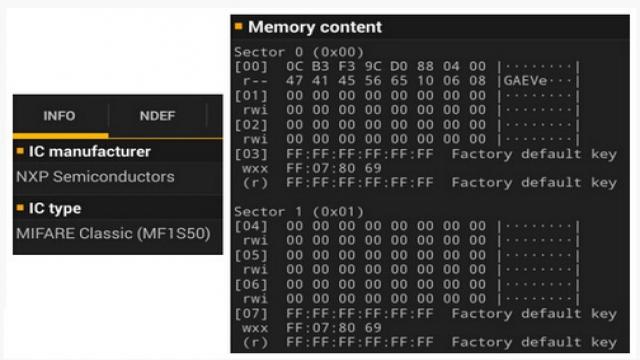This screenshot has height=360, width=640.
Task: Click the Memory content header
Action: [315, 27]
